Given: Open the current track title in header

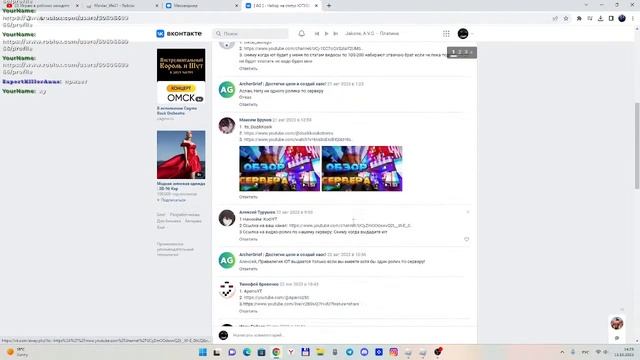Looking at the screenshot, I should click(372, 33).
